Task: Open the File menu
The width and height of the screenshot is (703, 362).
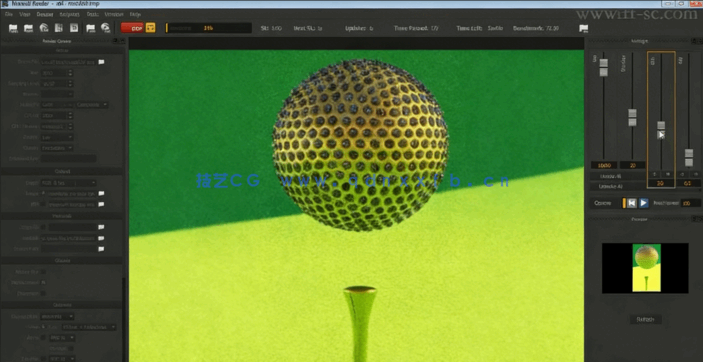Action: (9, 14)
